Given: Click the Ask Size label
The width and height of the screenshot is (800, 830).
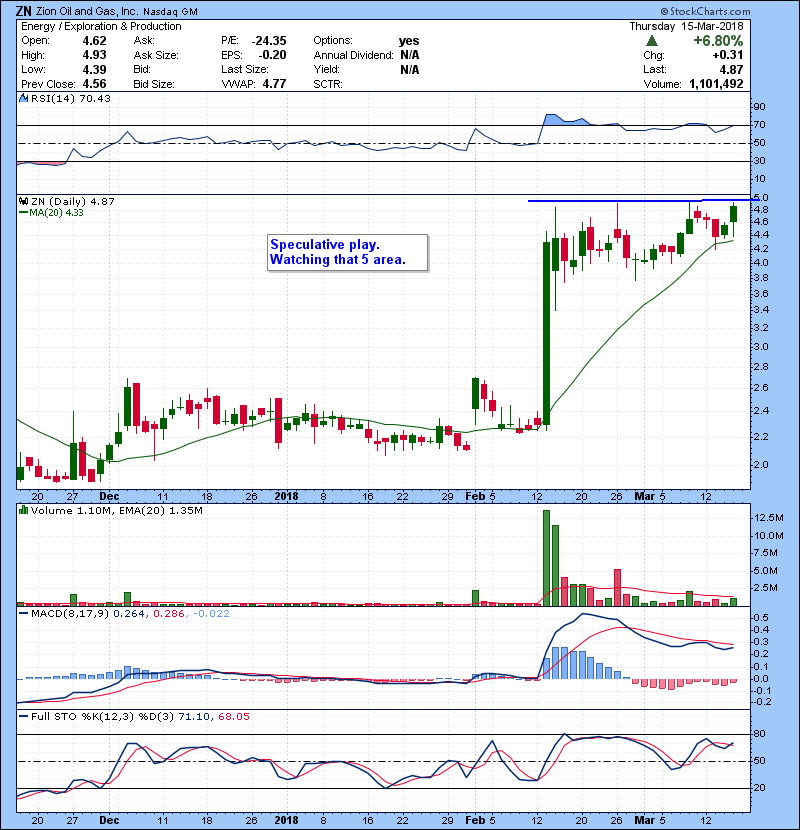Looking at the screenshot, I should pyautogui.click(x=156, y=55).
